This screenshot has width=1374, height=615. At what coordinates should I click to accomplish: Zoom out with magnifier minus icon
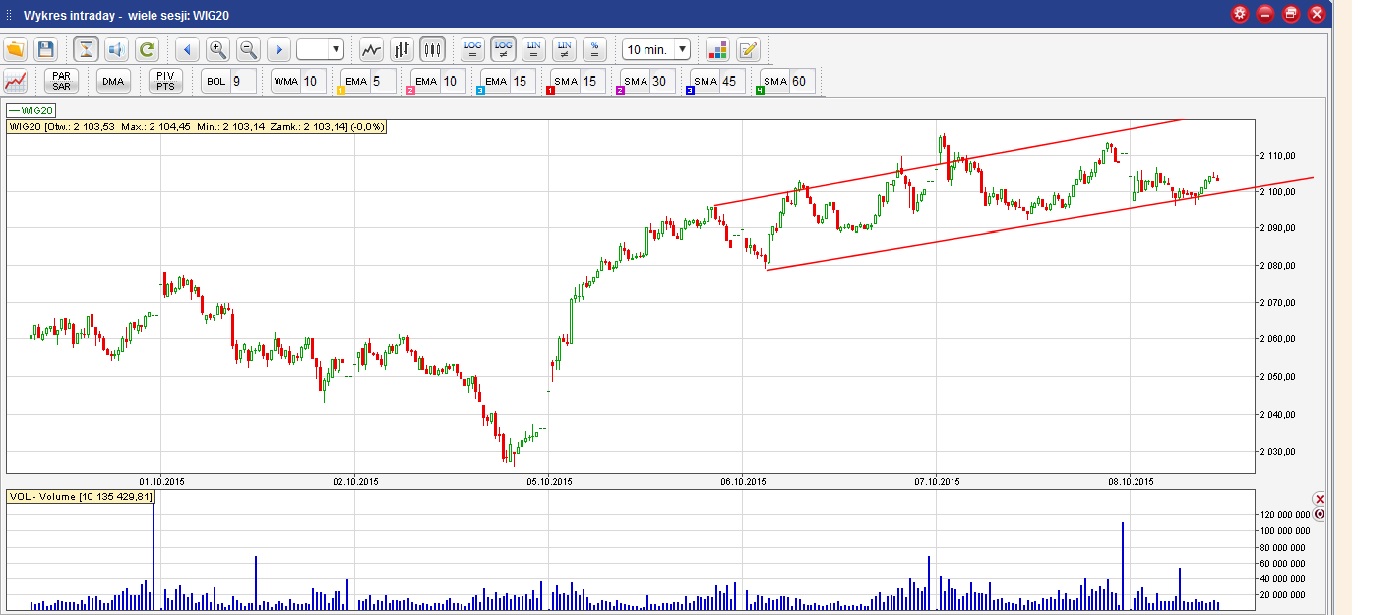(248, 49)
